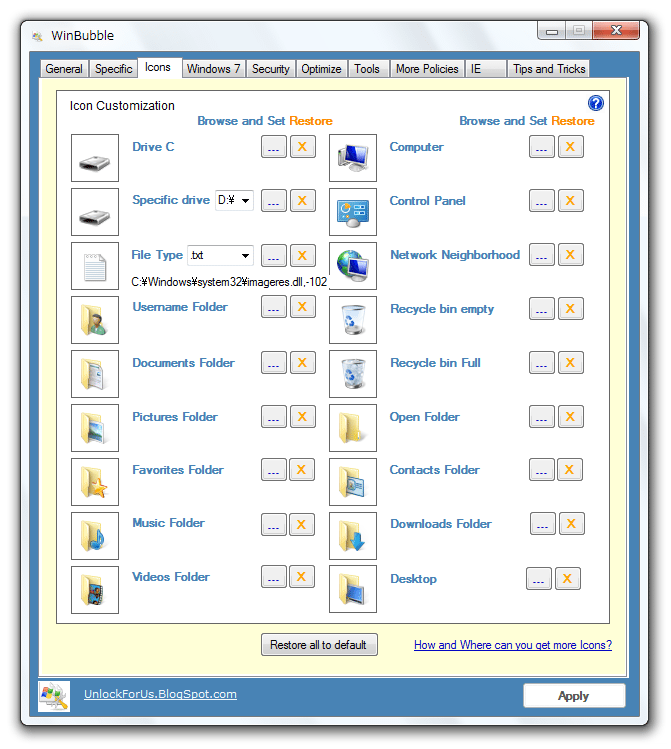Switch to the More Policies tab
The image size is (671, 749).
point(427,69)
